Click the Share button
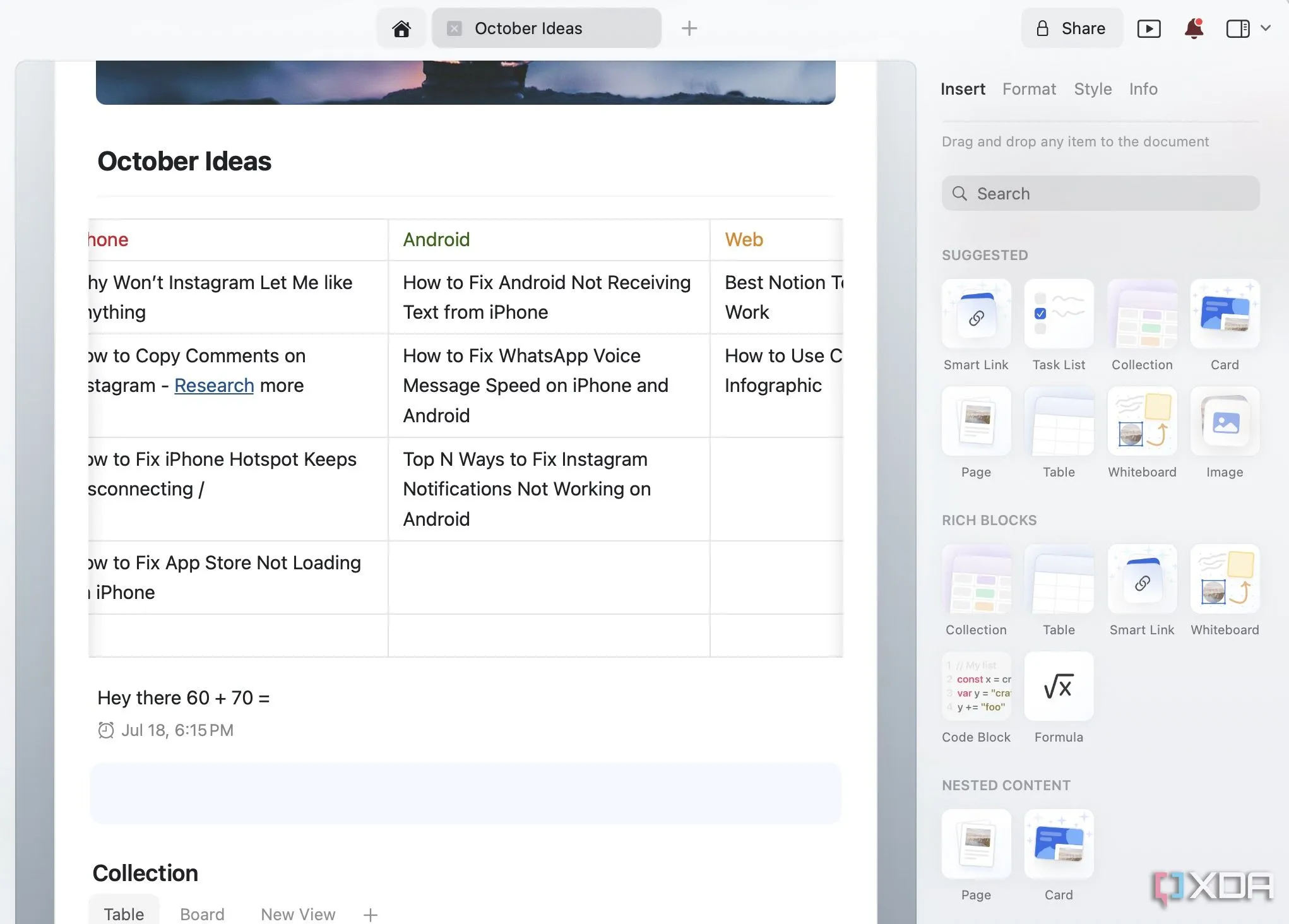The image size is (1289, 924). coord(1072,28)
